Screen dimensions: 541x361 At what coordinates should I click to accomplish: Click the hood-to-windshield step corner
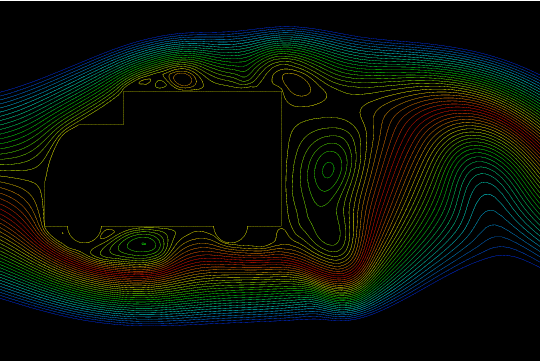tap(124, 124)
